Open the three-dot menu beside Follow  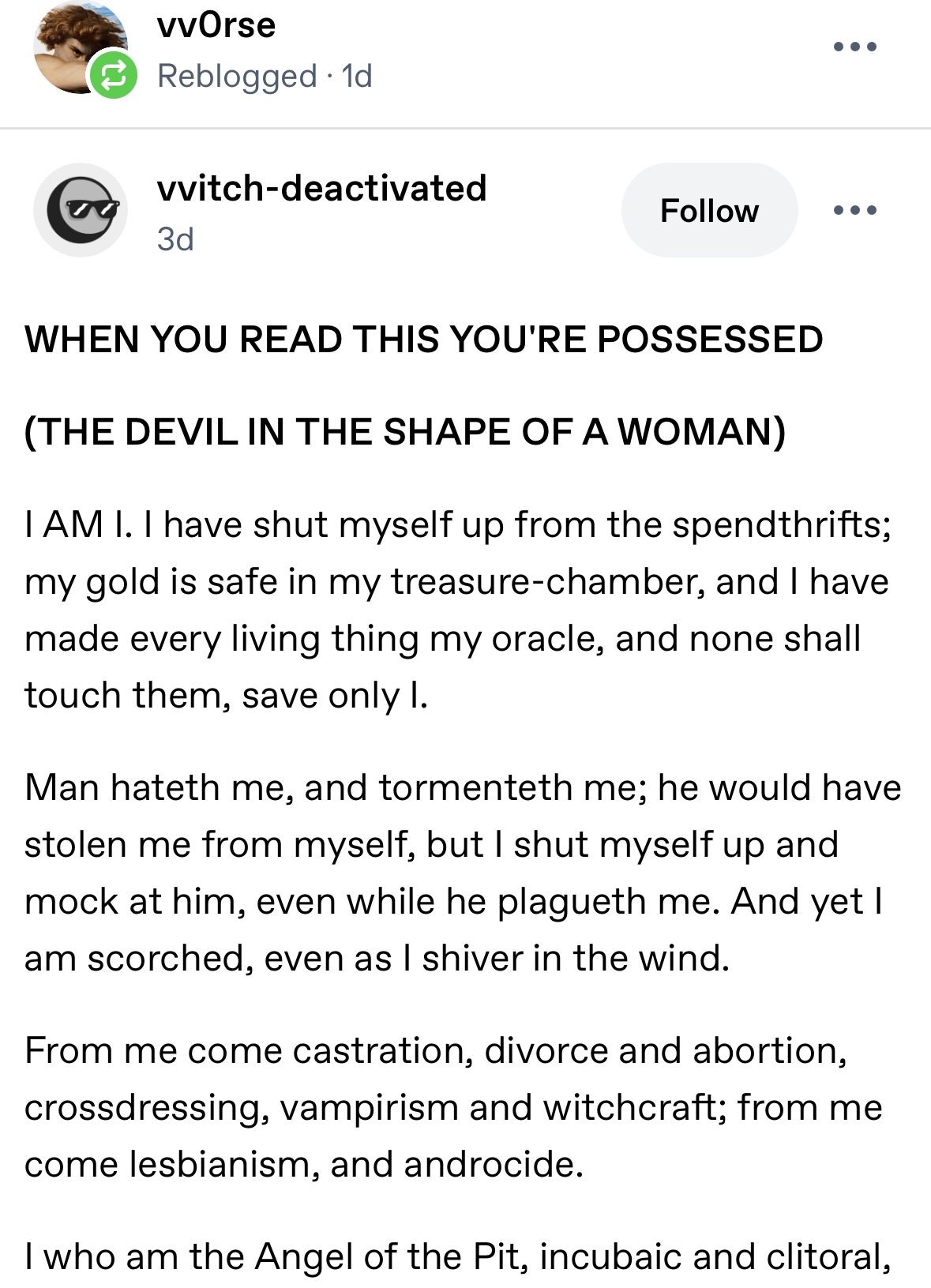pyautogui.click(x=855, y=210)
